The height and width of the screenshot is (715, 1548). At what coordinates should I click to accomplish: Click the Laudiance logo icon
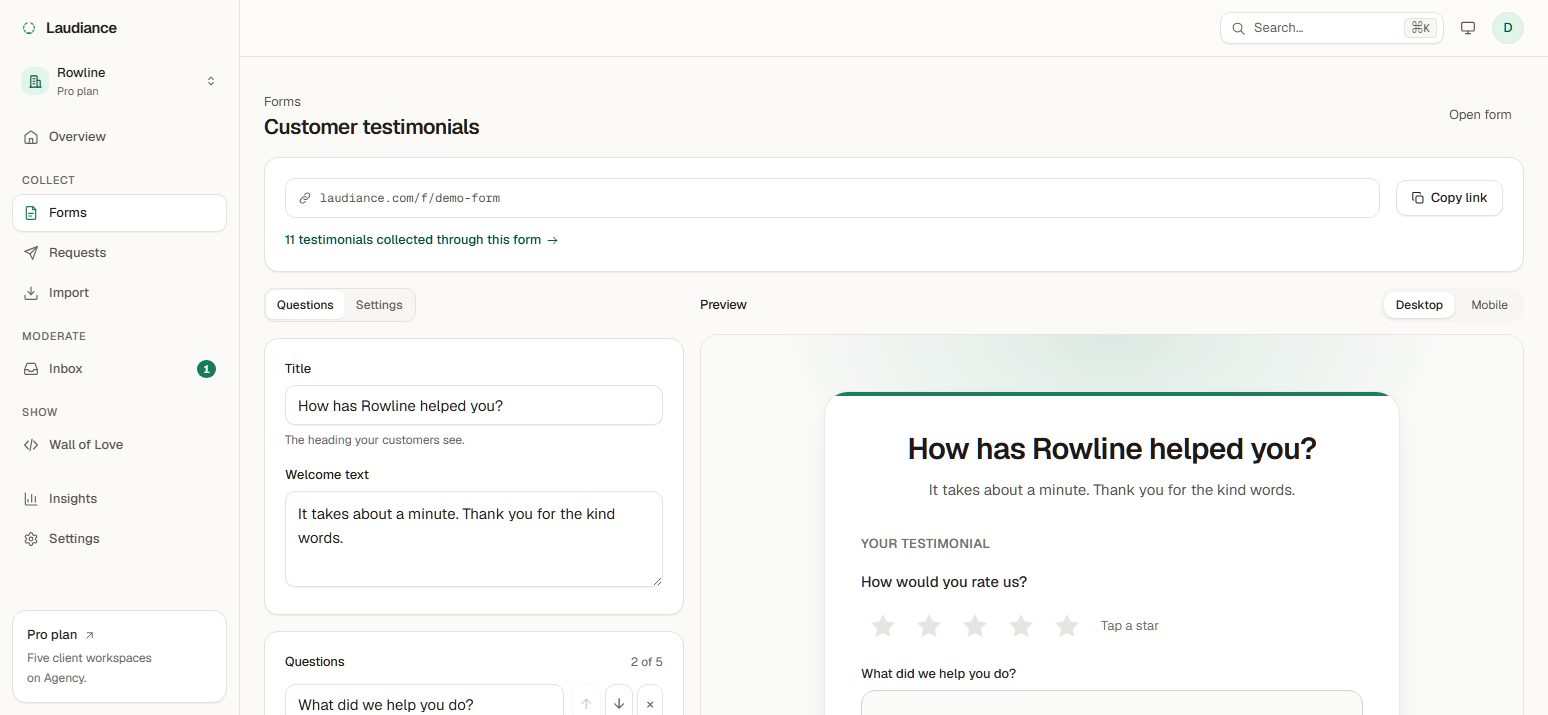[29, 28]
